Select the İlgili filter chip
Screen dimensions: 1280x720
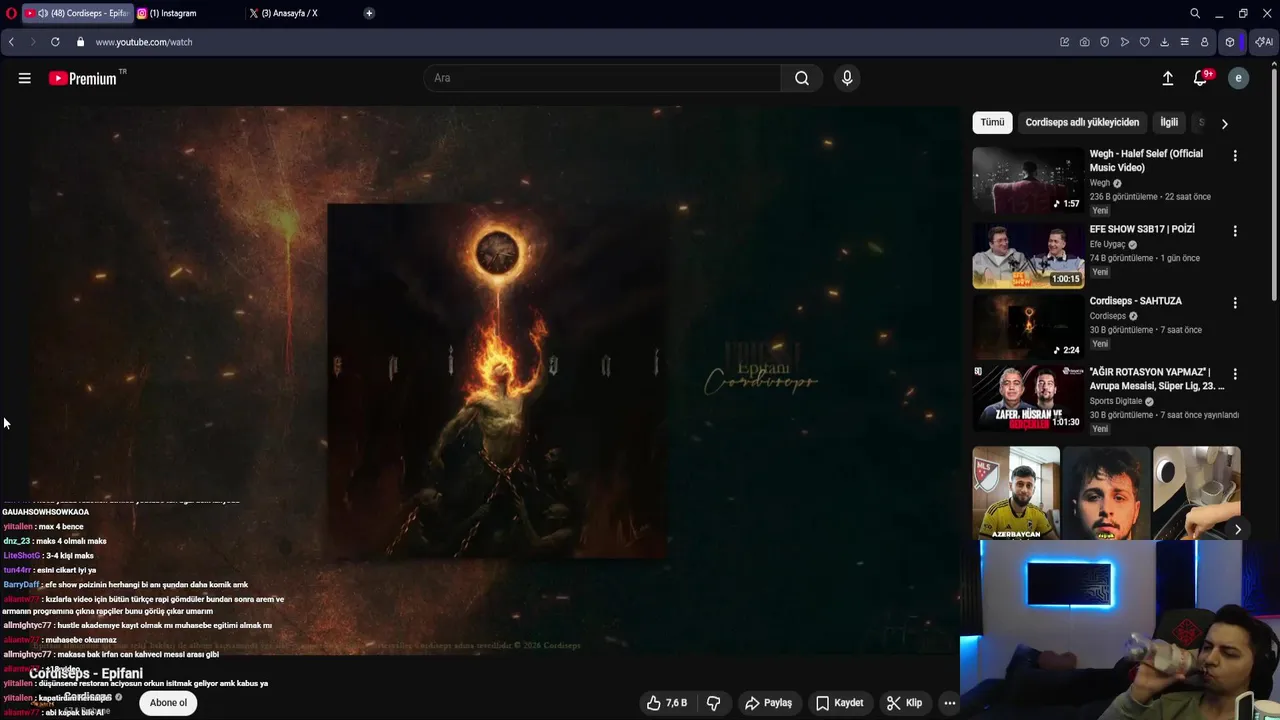1169,122
